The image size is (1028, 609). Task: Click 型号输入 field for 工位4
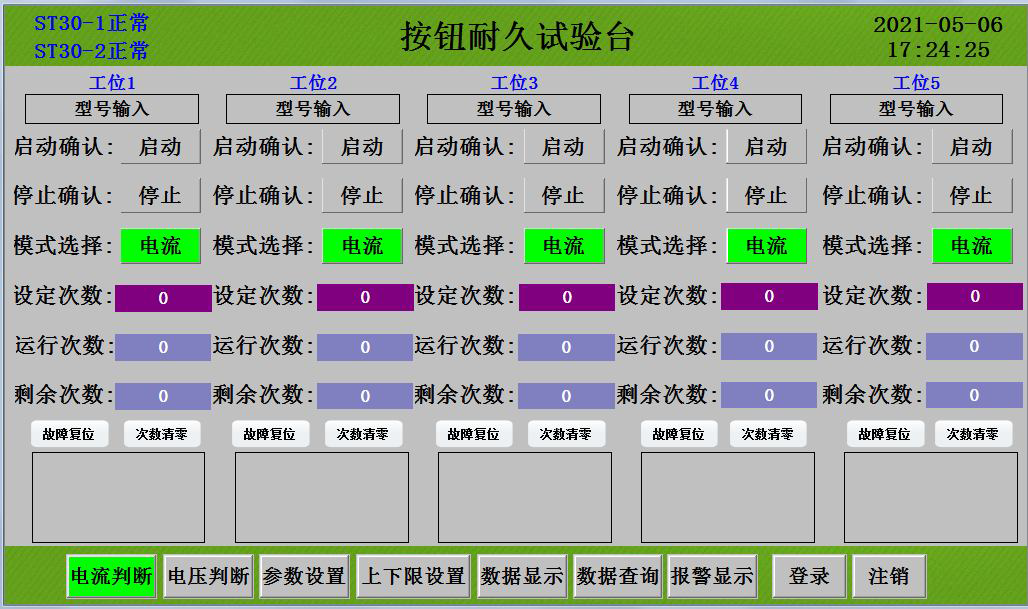(715, 109)
